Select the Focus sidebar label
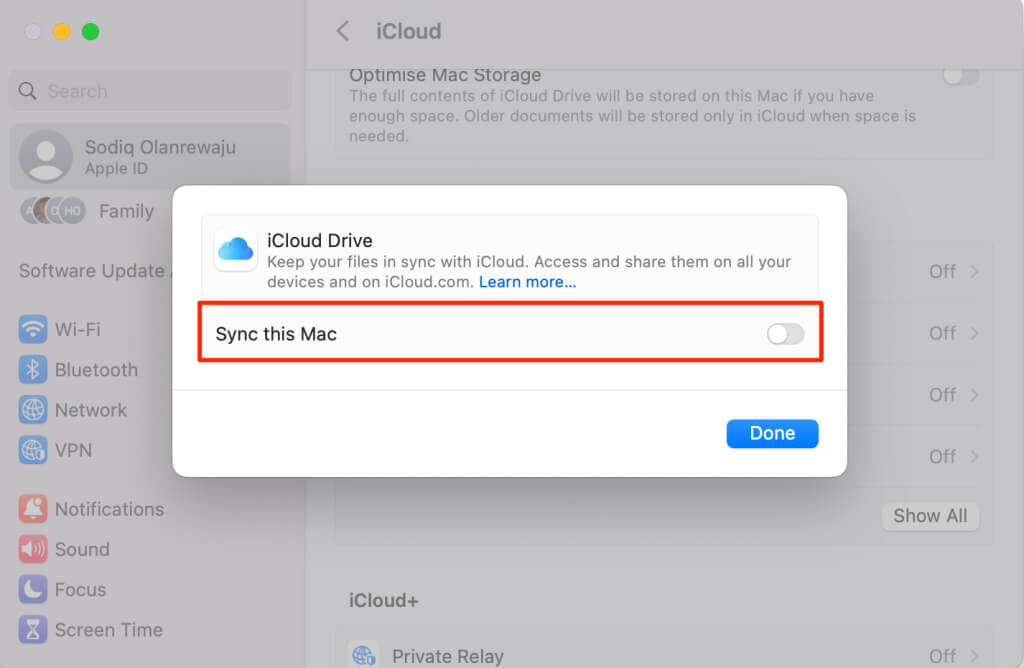 80,590
